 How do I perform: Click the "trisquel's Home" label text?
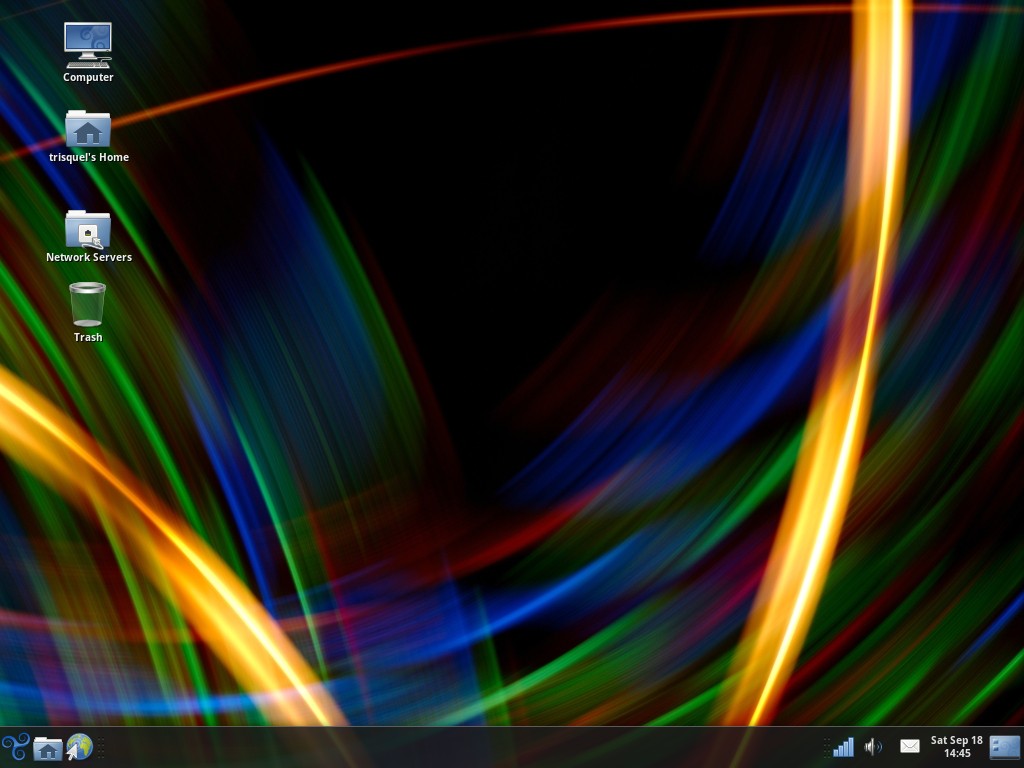pyautogui.click(x=89, y=158)
